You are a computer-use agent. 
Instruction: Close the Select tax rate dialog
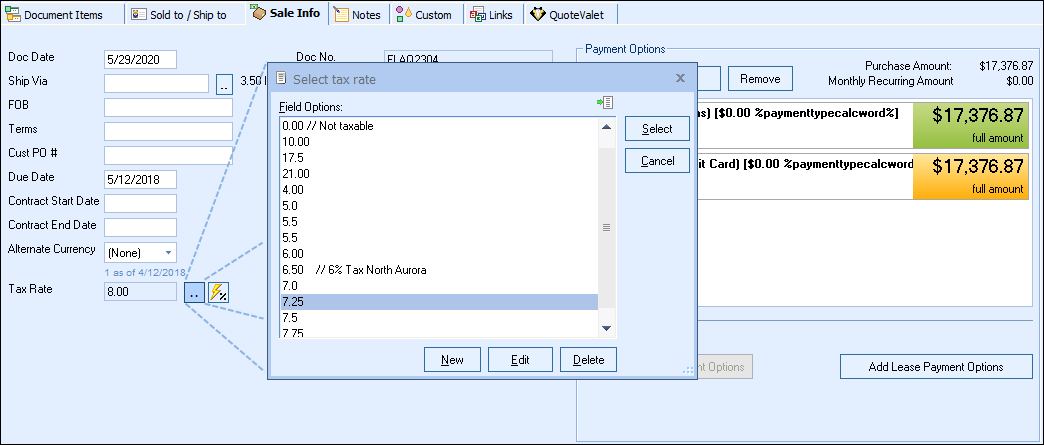tap(680, 78)
